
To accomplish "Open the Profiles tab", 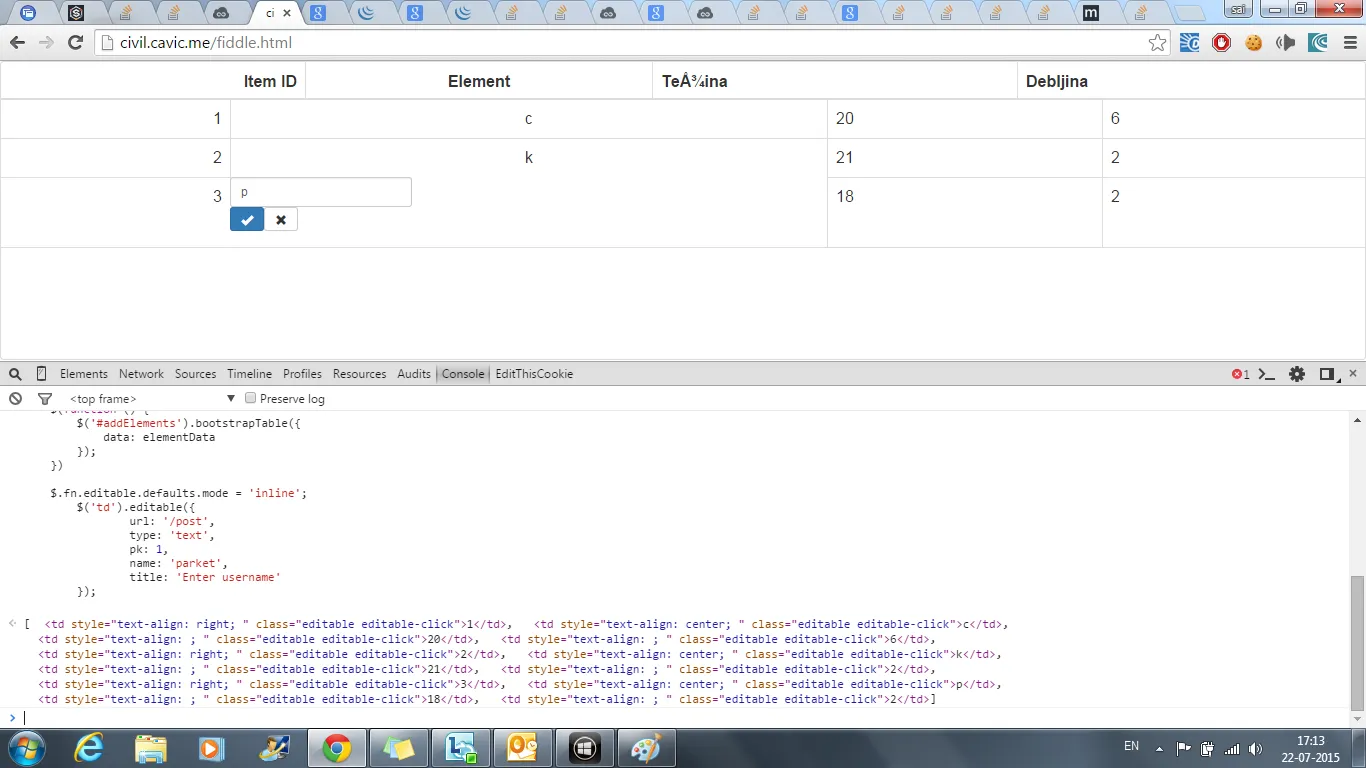I will pyautogui.click(x=302, y=374).
